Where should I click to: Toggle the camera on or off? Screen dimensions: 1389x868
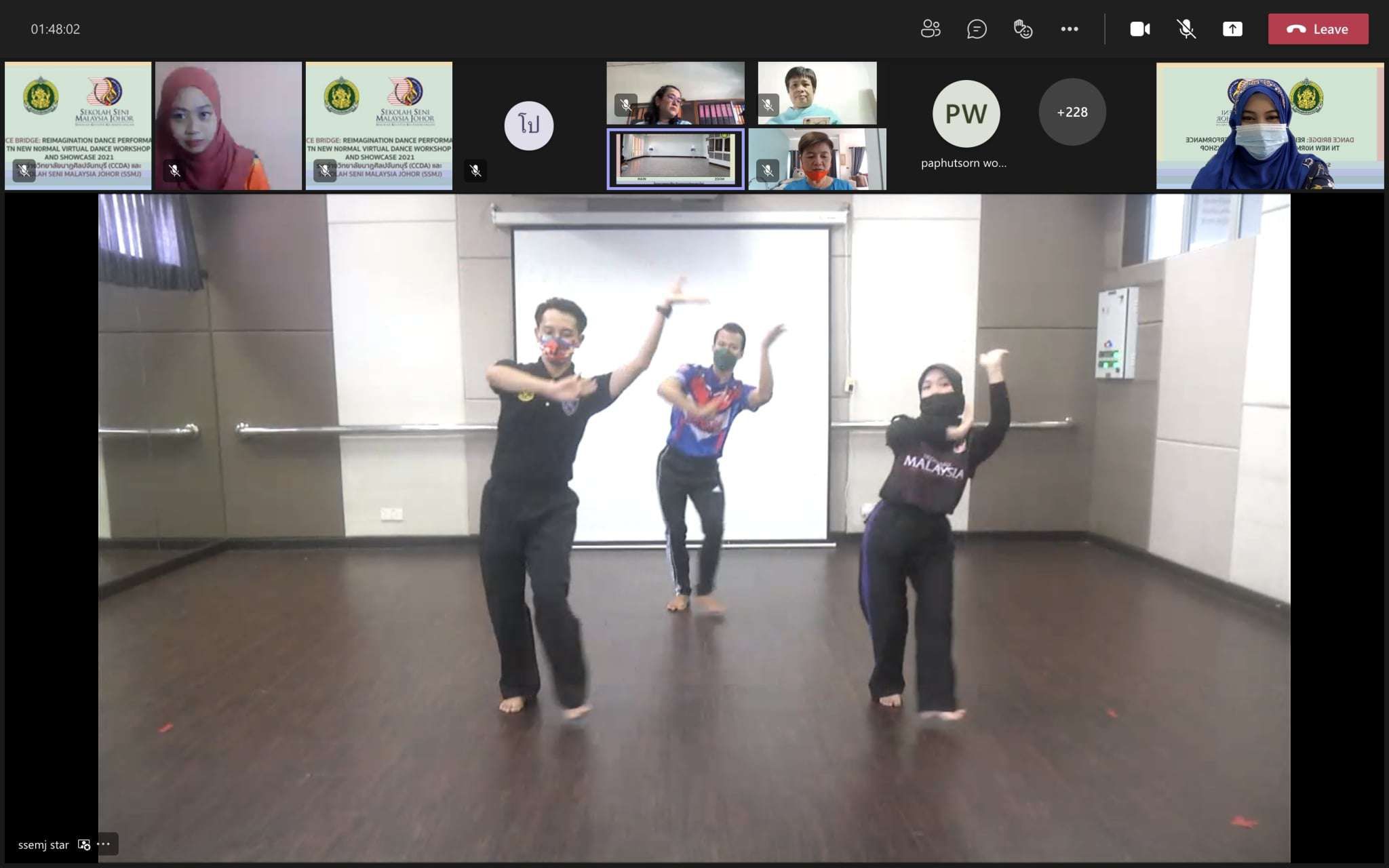tap(1139, 29)
